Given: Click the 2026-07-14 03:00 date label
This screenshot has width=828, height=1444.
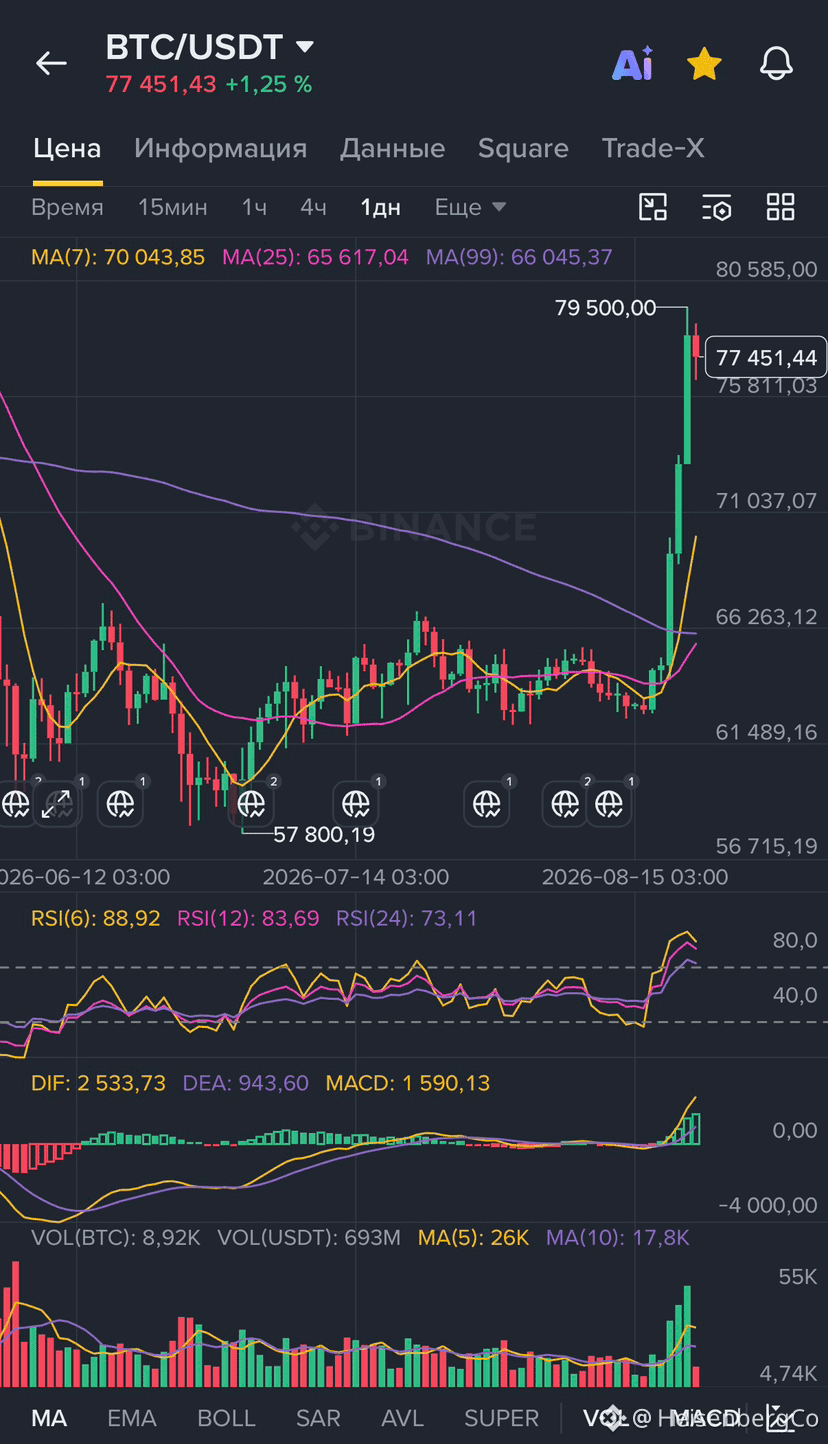Looking at the screenshot, I should [356, 877].
